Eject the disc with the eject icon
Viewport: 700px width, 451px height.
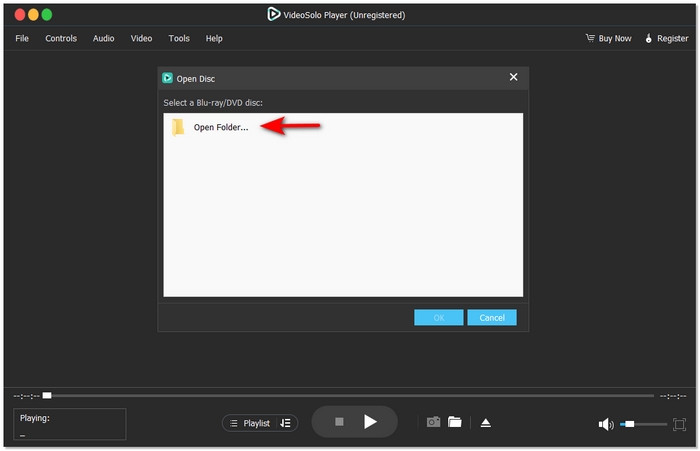pos(486,422)
